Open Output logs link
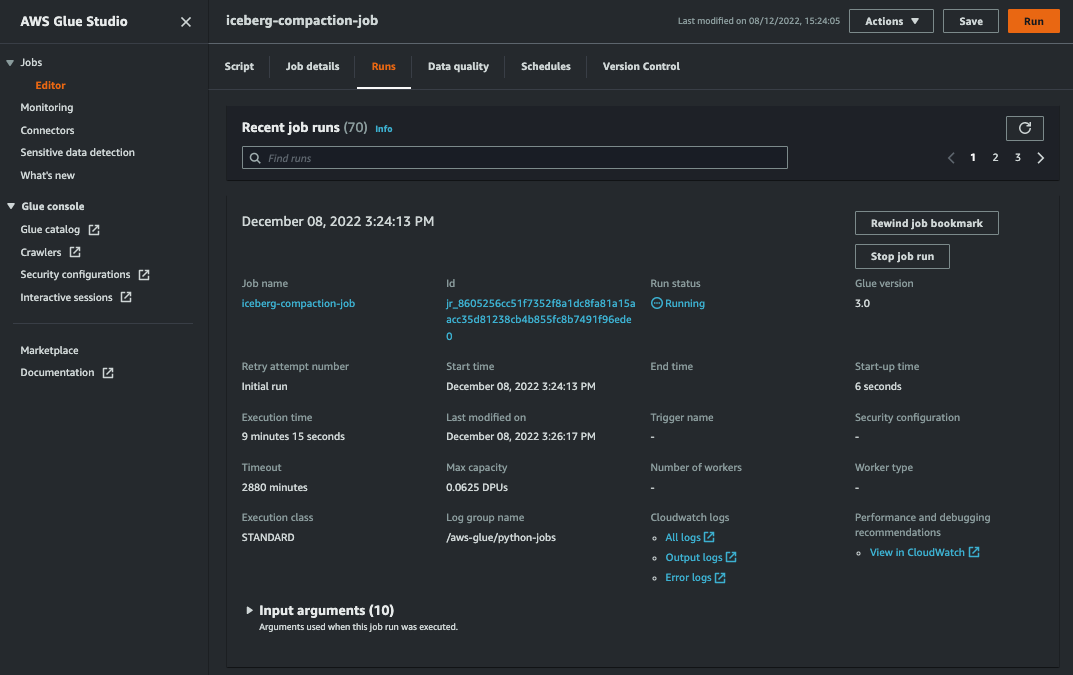 coord(694,557)
